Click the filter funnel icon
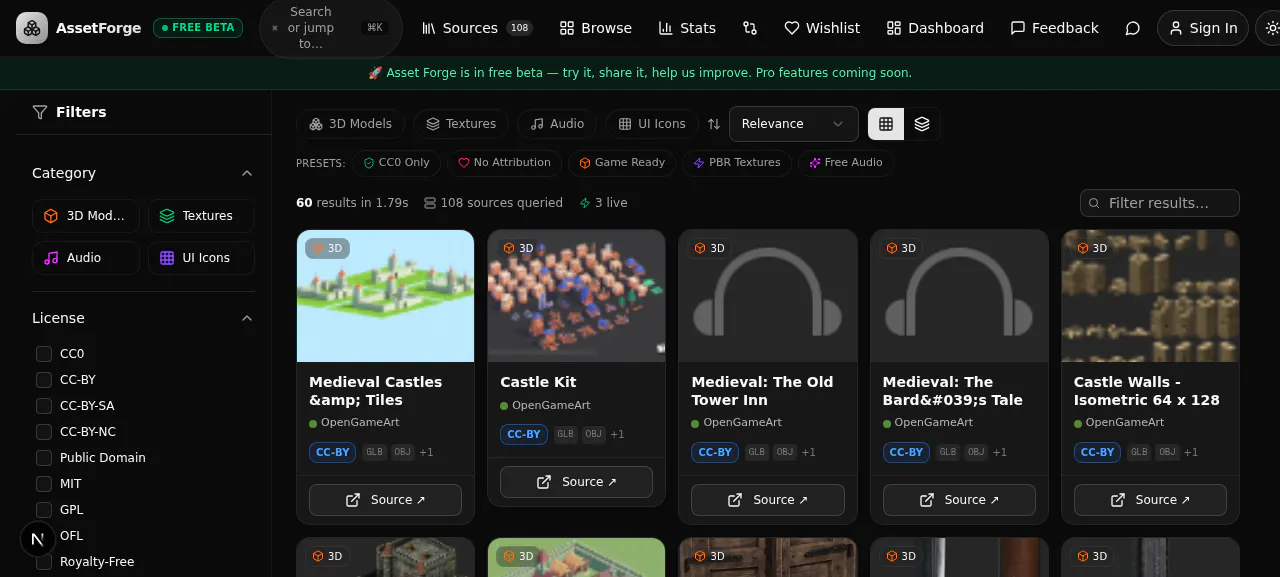This screenshot has width=1280, height=577. [x=40, y=112]
